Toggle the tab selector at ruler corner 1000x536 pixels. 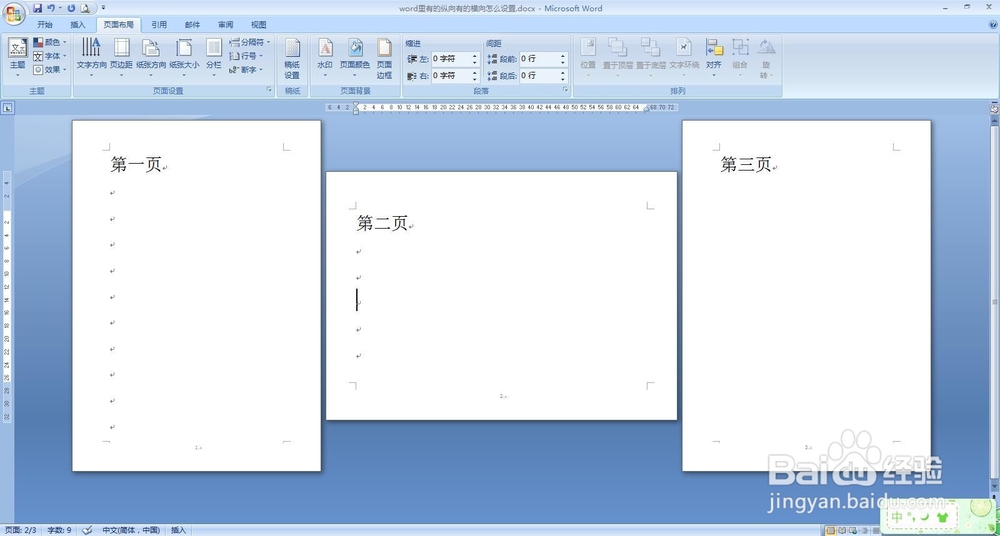[7, 108]
